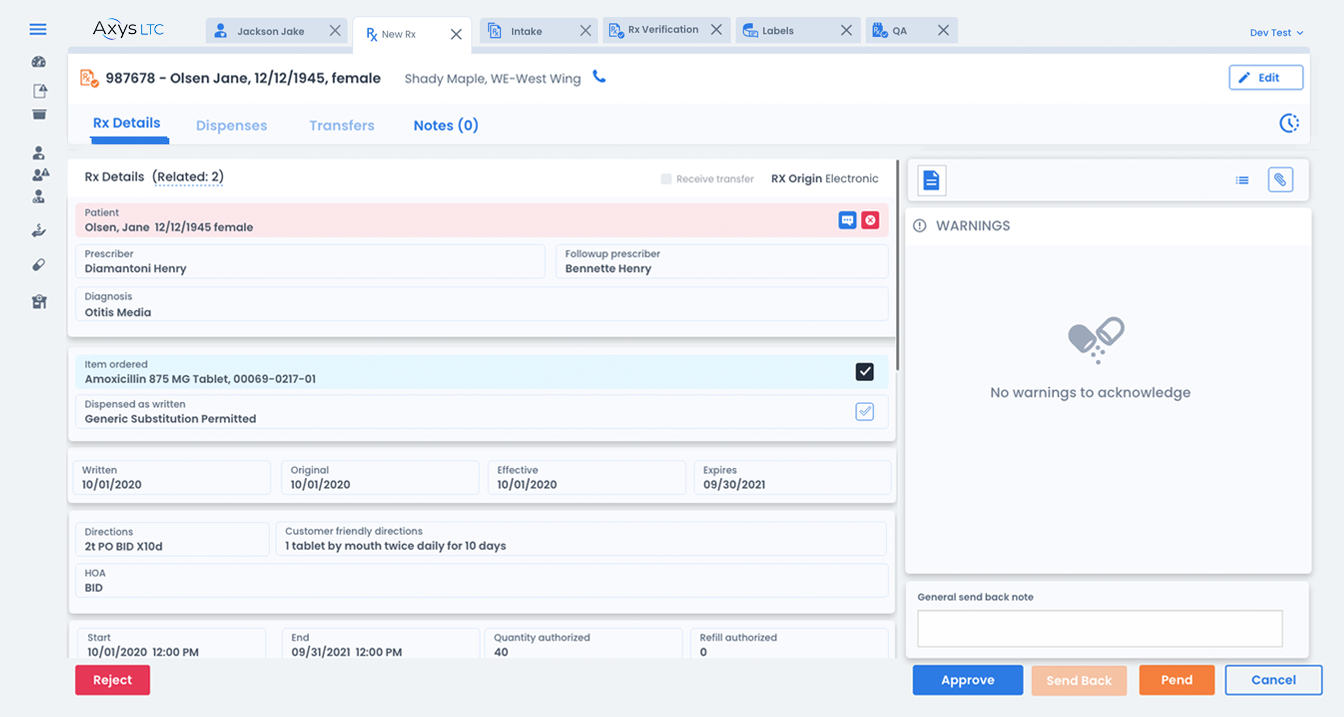1344x717 pixels.
Task: Open the Rx history clock icon
Action: pyautogui.click(x=1289, y=123)
